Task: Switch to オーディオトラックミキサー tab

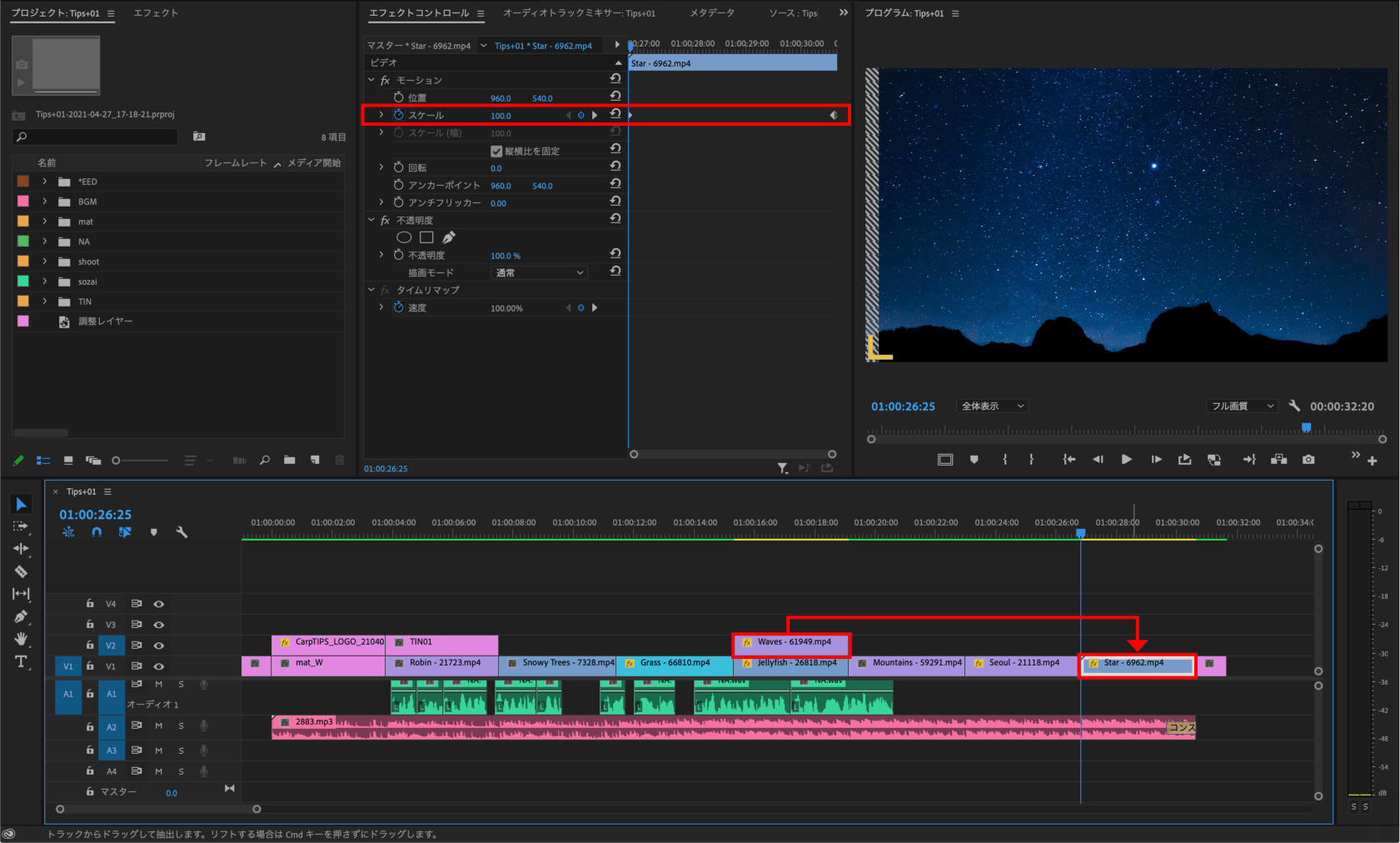Action: [579, 13]
